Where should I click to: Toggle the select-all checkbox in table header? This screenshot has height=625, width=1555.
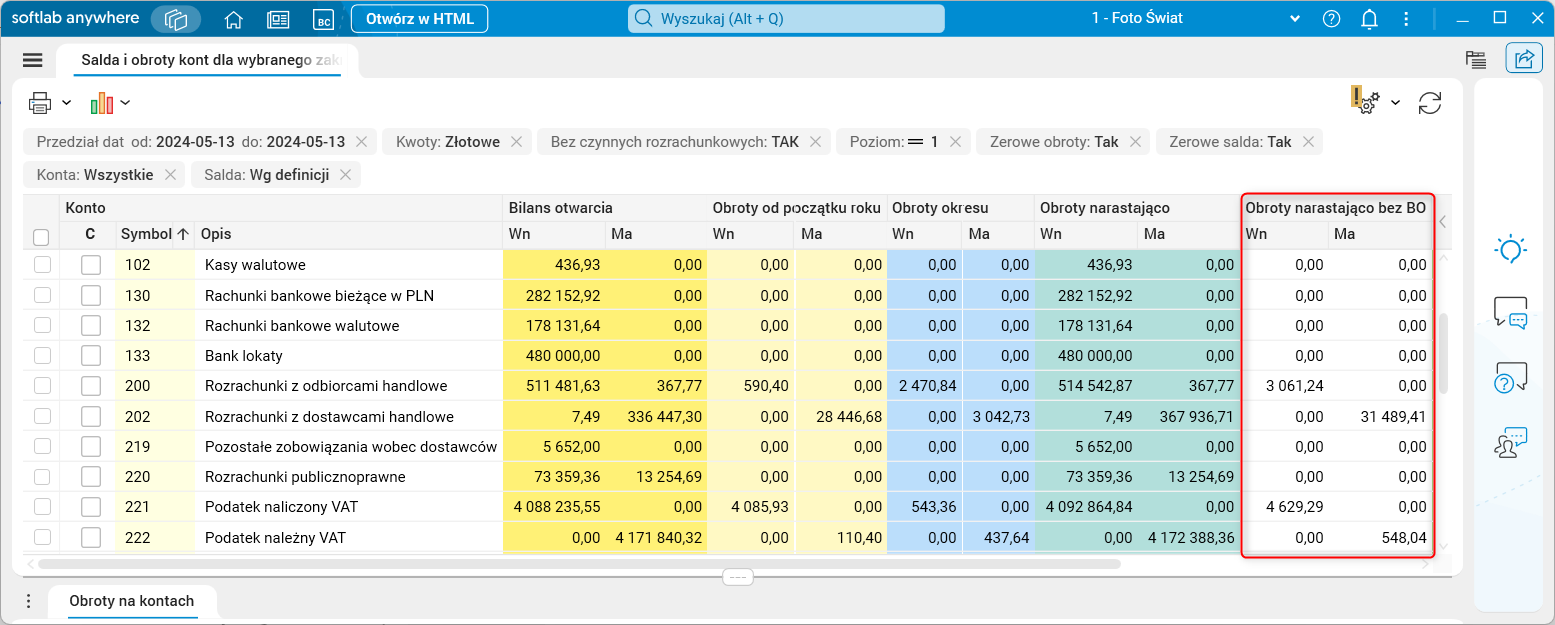(41, 237)
